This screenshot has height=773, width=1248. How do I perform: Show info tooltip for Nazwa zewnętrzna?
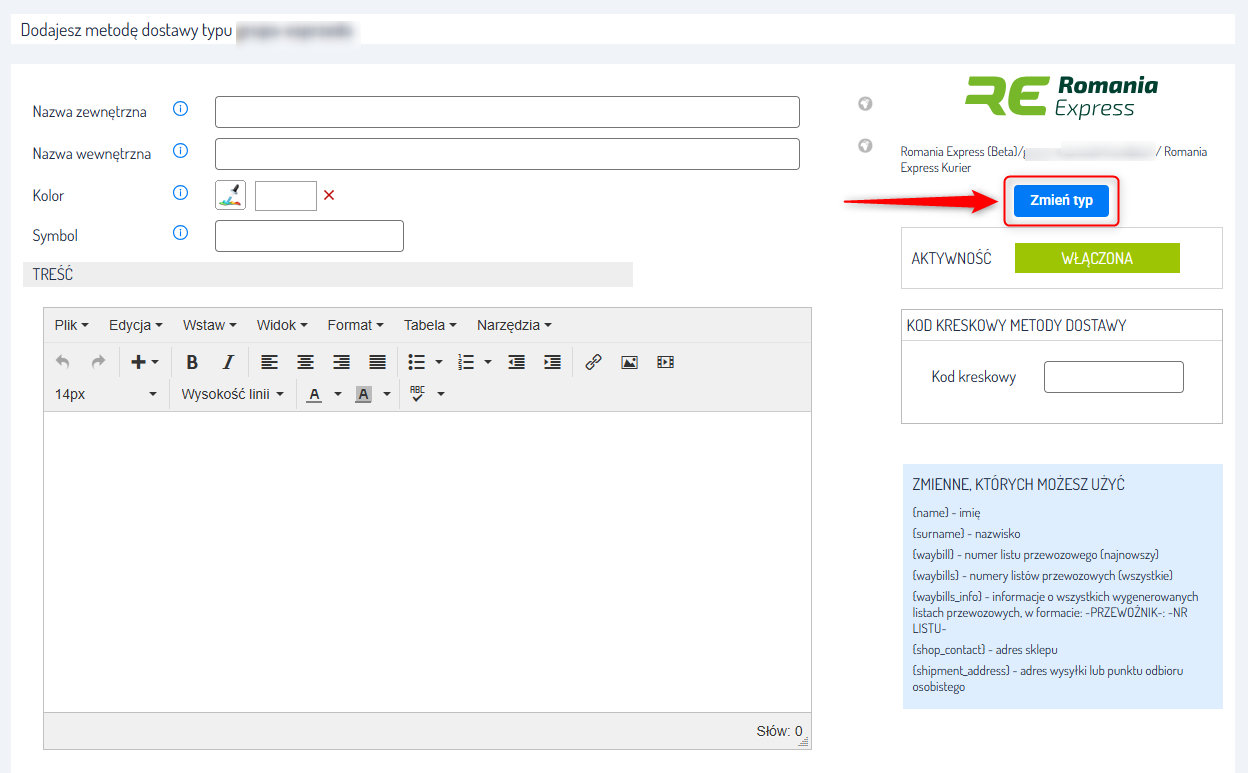pos(181,109)
